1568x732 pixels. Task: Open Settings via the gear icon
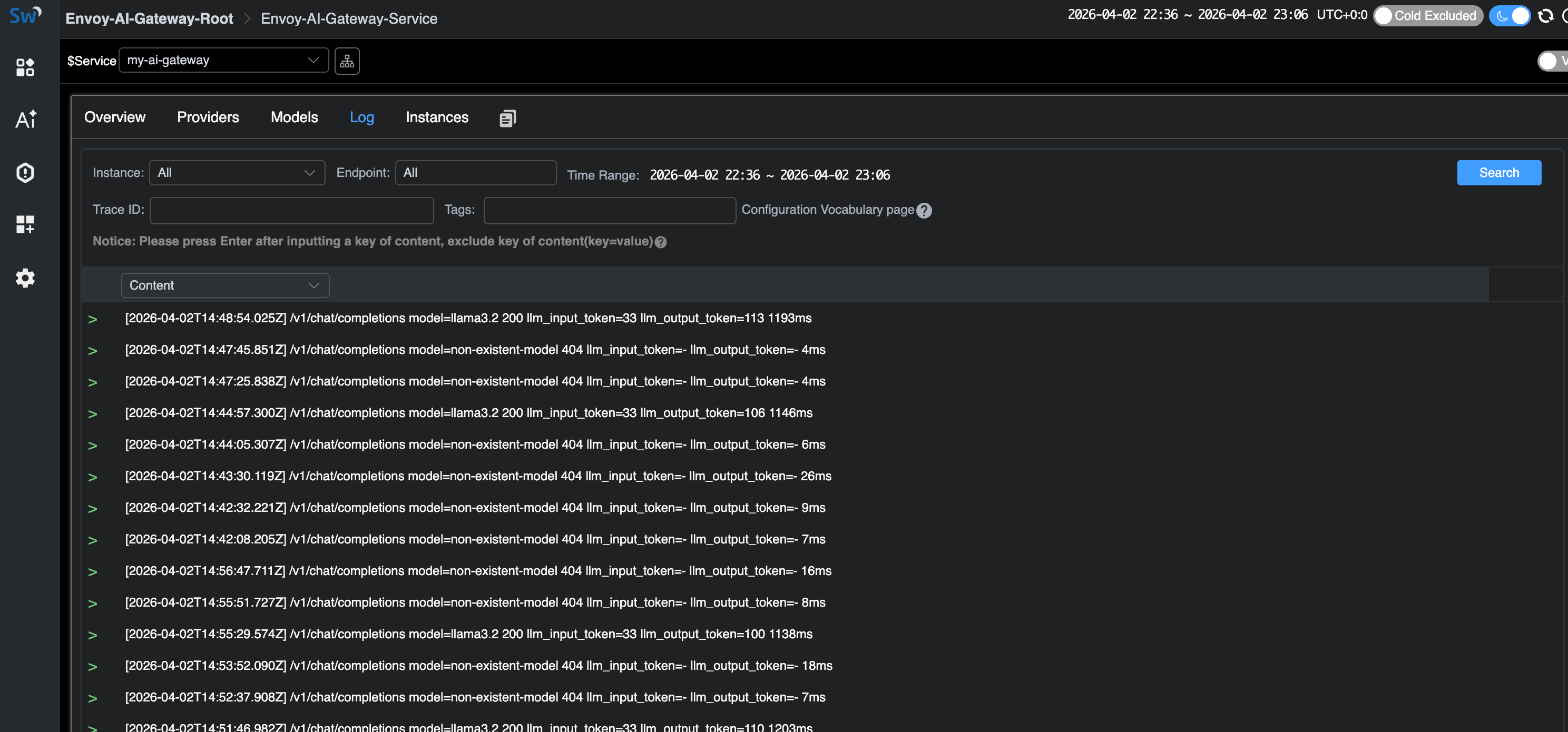point(25,278)
